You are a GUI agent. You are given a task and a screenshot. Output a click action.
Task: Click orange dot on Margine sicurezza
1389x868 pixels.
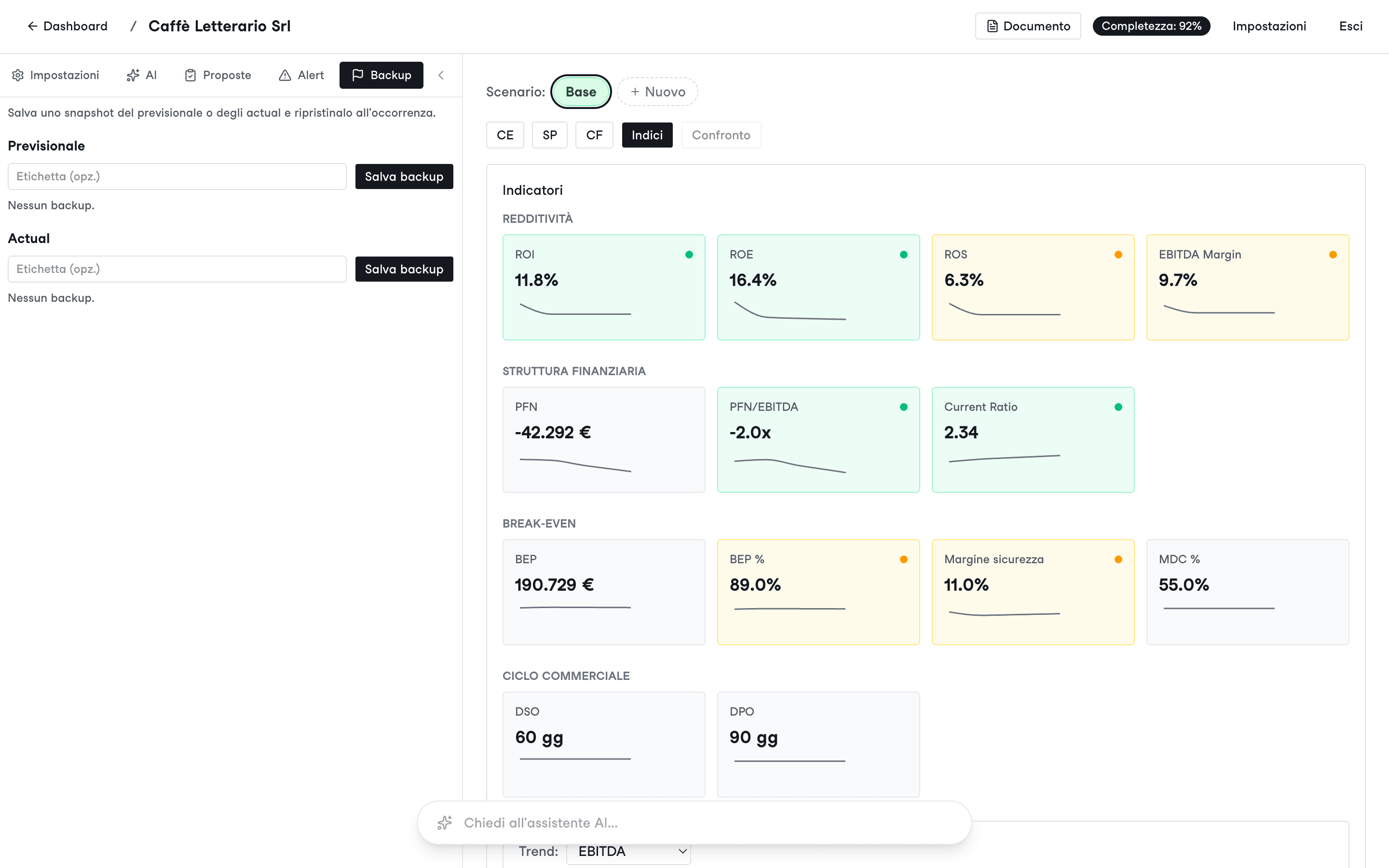point(1118,559)
